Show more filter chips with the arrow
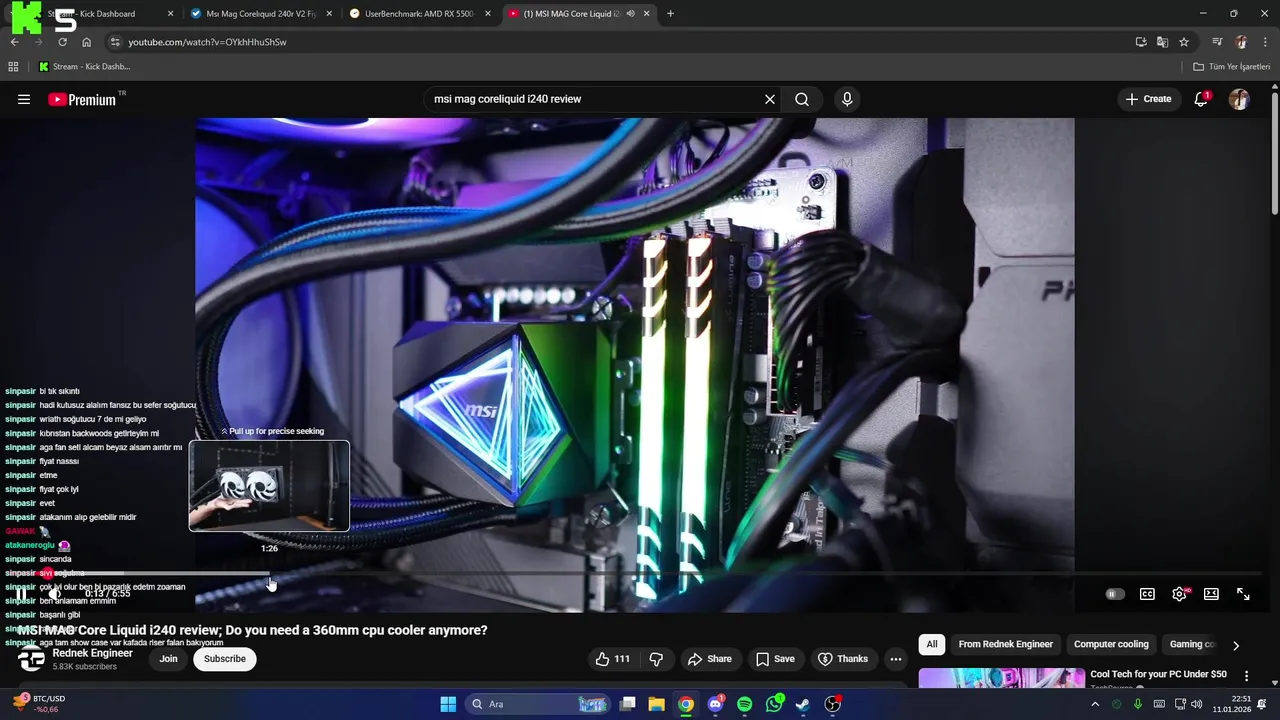This screenshot has height=720, width=1280. click(x=1236, y=645)
